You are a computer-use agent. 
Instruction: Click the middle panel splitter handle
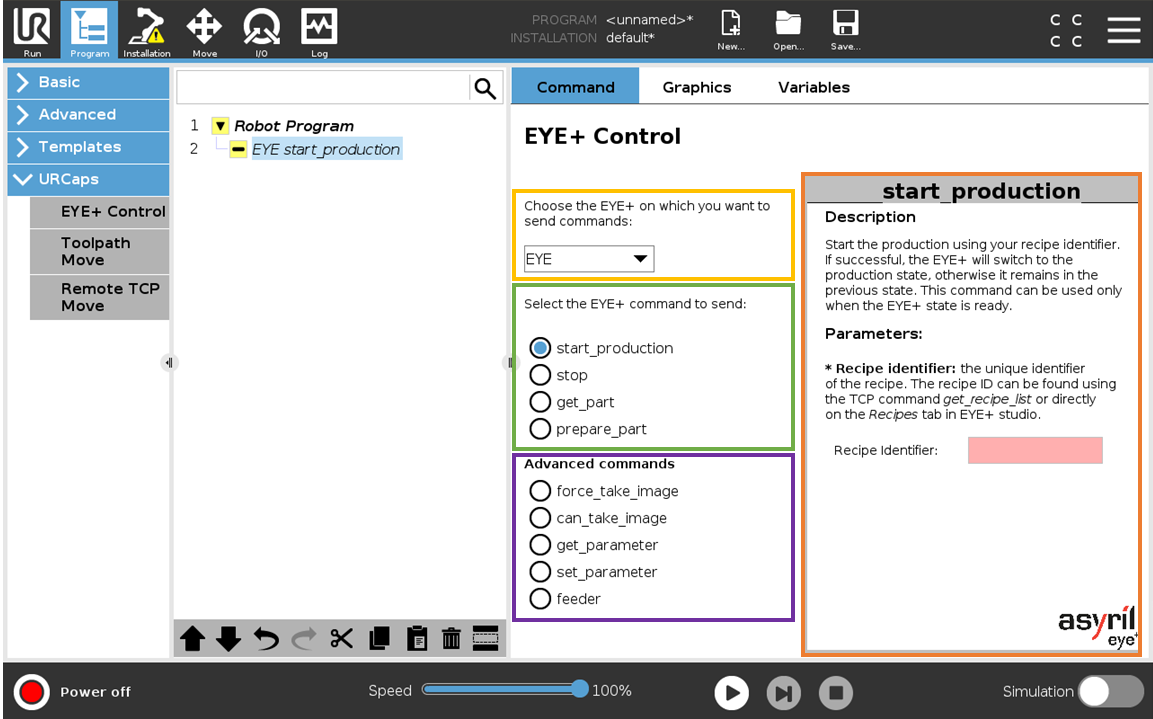coord(510,362)
